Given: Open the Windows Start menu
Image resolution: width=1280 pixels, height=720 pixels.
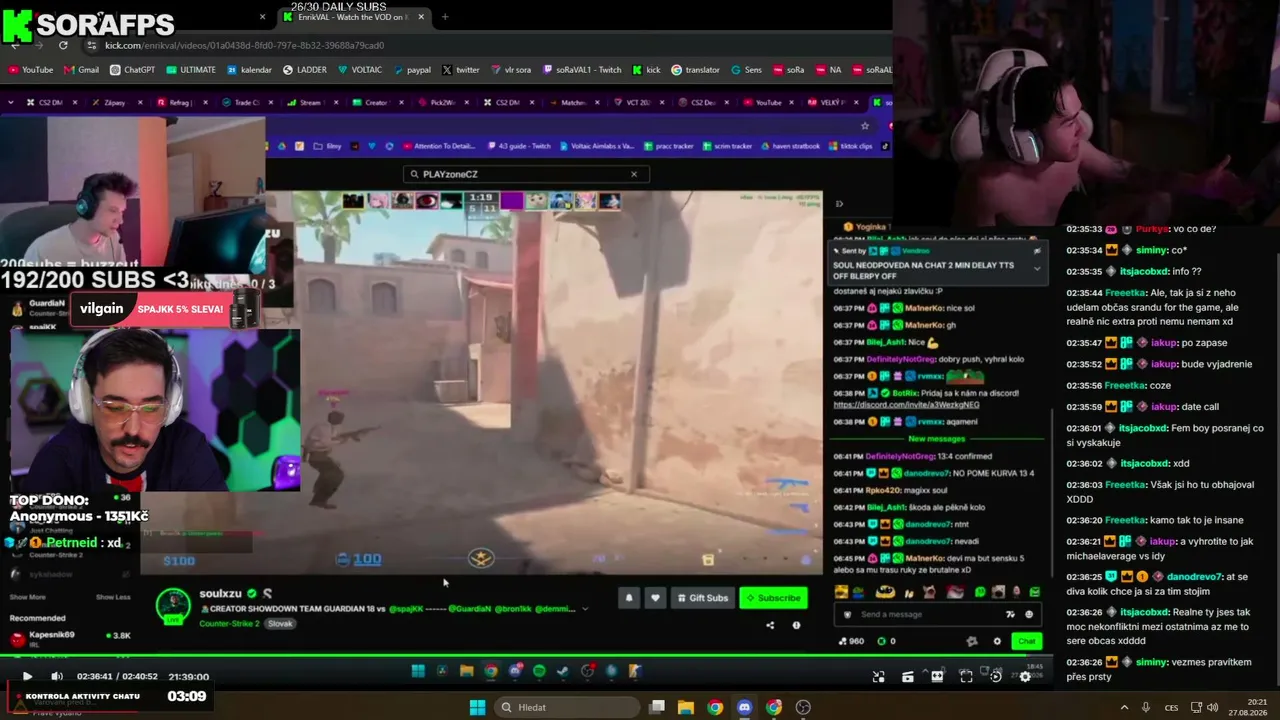Looking at the screenshot, I should [x=477, y=707].
